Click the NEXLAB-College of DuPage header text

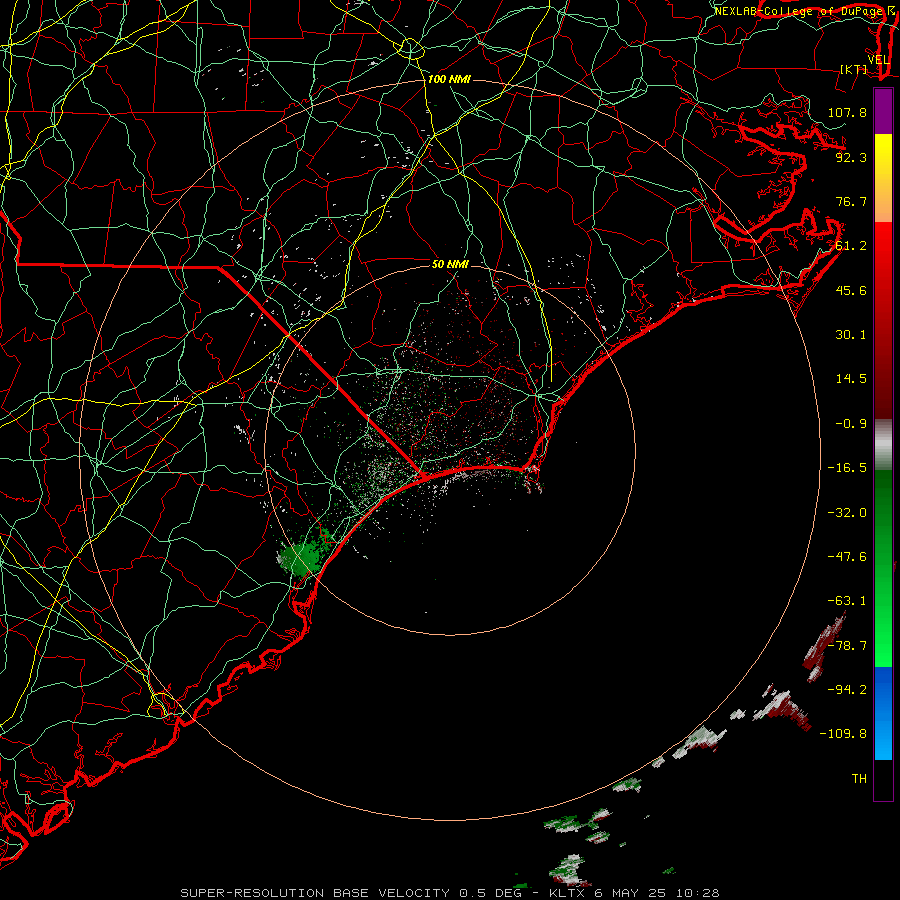pos(800,11)
